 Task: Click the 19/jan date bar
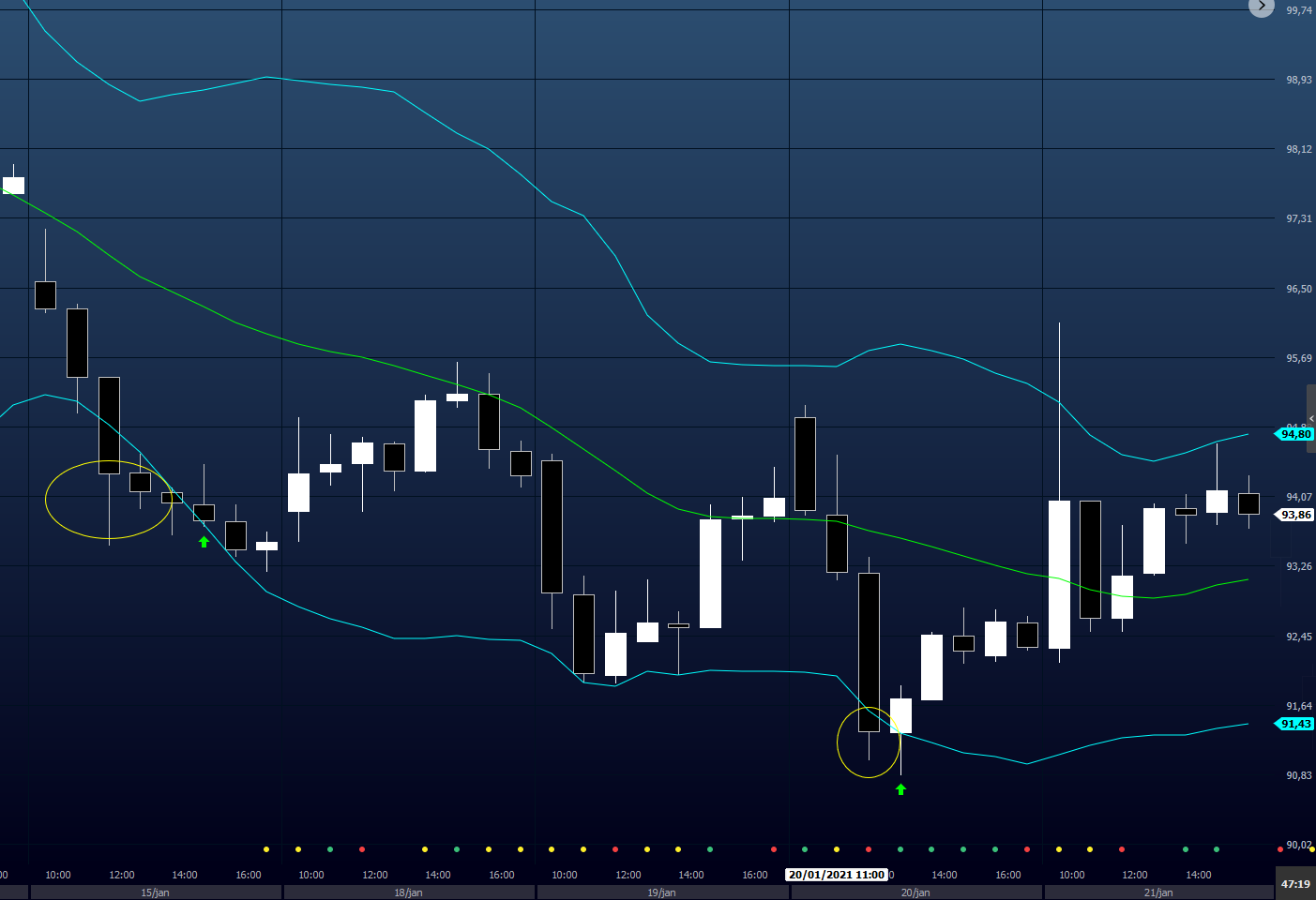click(662, 892)
